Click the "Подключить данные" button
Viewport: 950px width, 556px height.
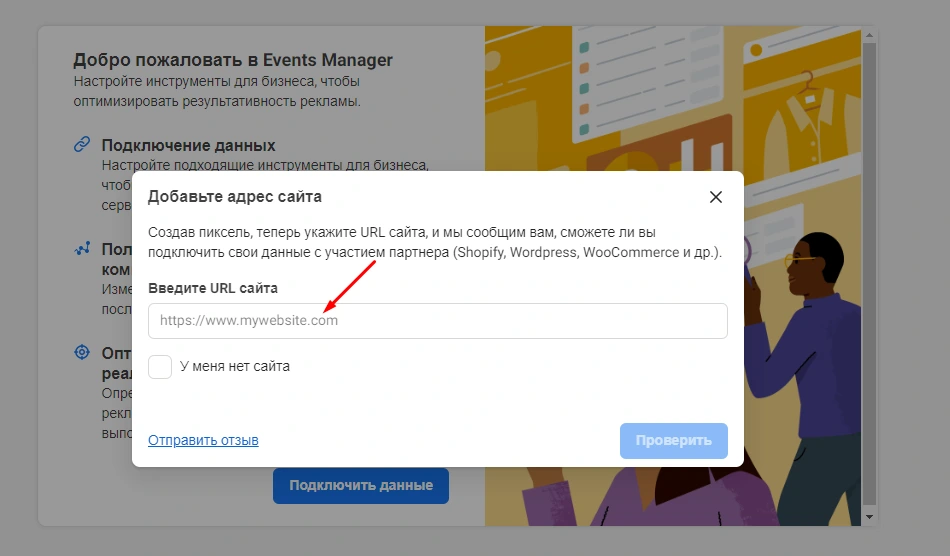(x=360, y=485)
